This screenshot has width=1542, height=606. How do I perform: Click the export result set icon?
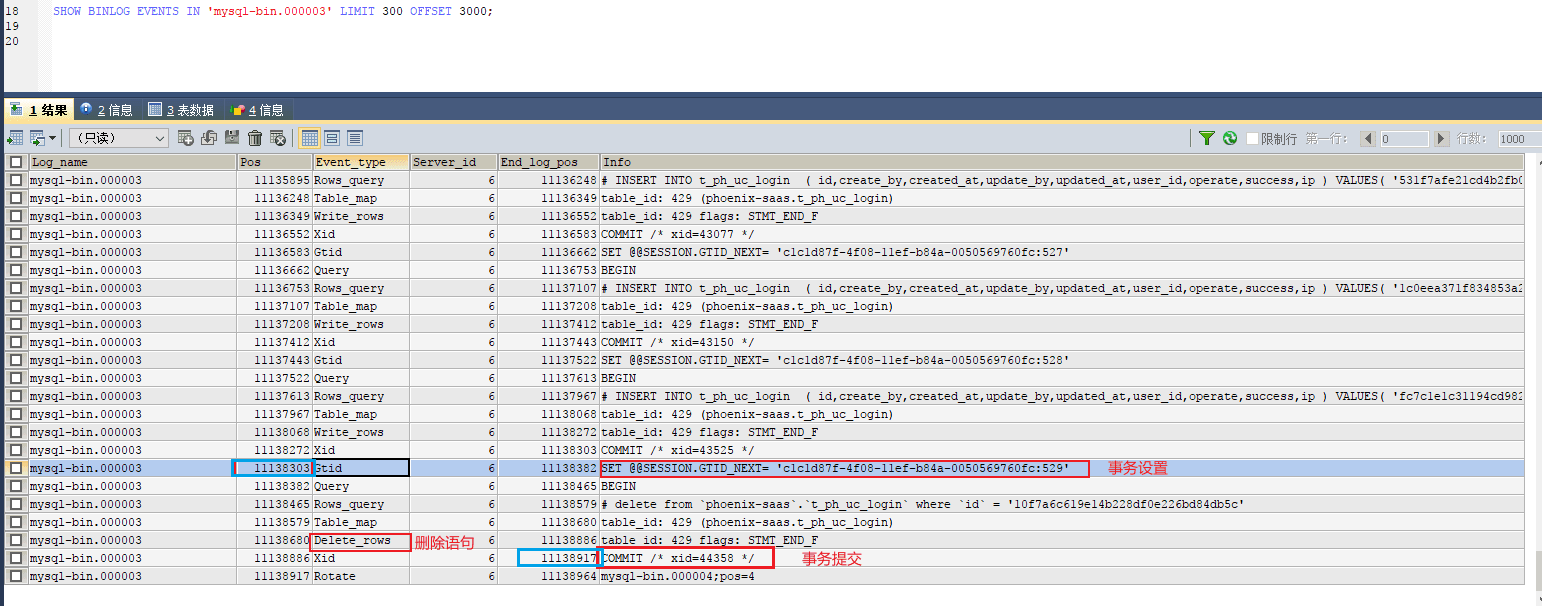click(15, 138)
